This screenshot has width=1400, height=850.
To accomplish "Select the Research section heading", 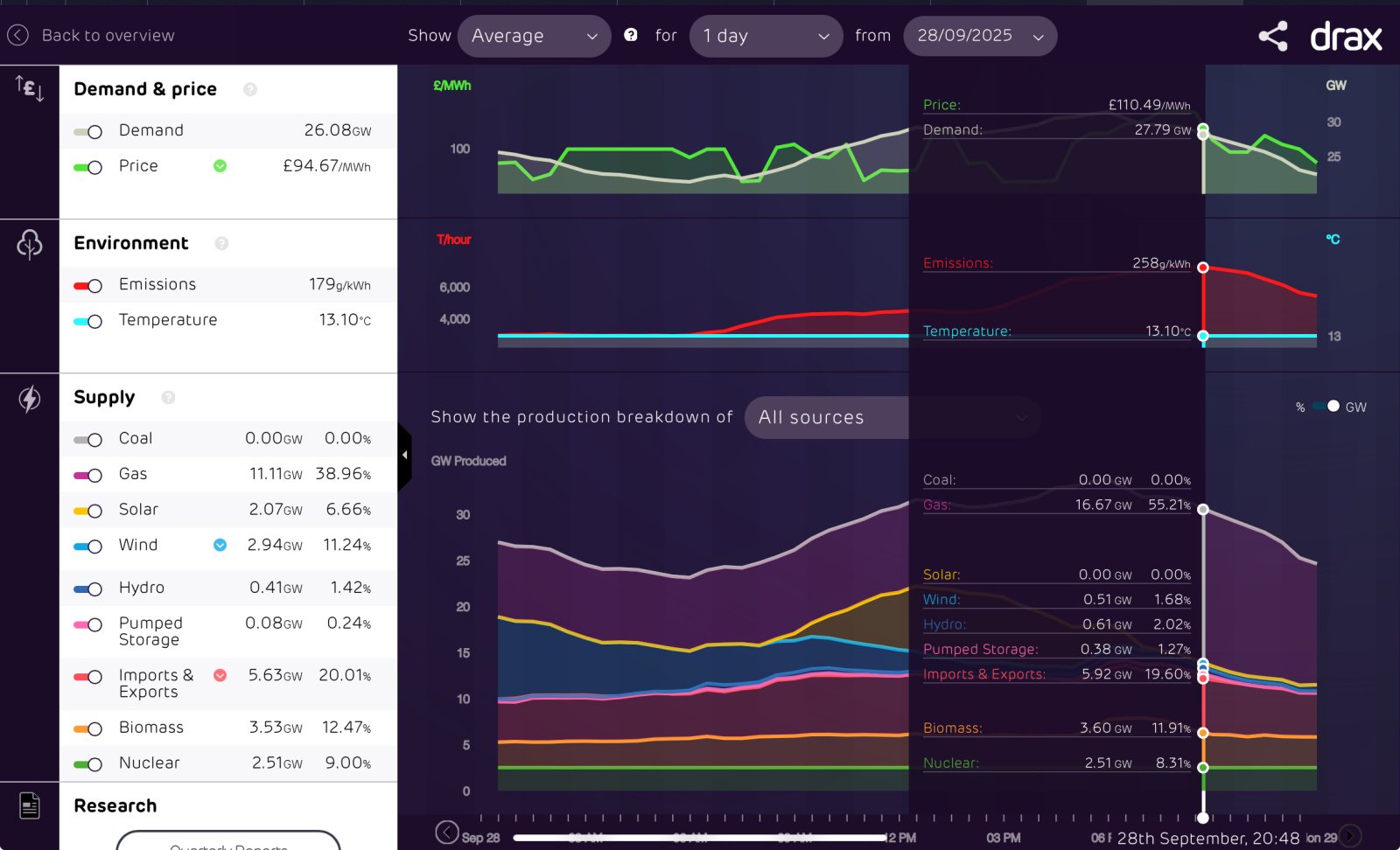I will click(x=115, y=805).
